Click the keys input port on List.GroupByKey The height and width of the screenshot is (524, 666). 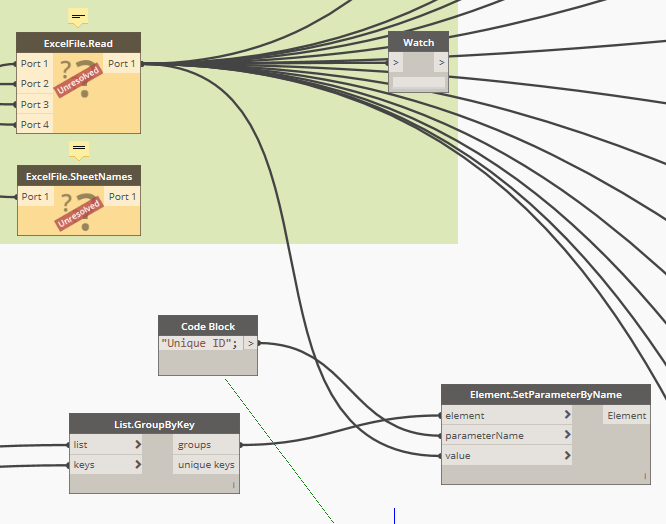coord(106,465)
